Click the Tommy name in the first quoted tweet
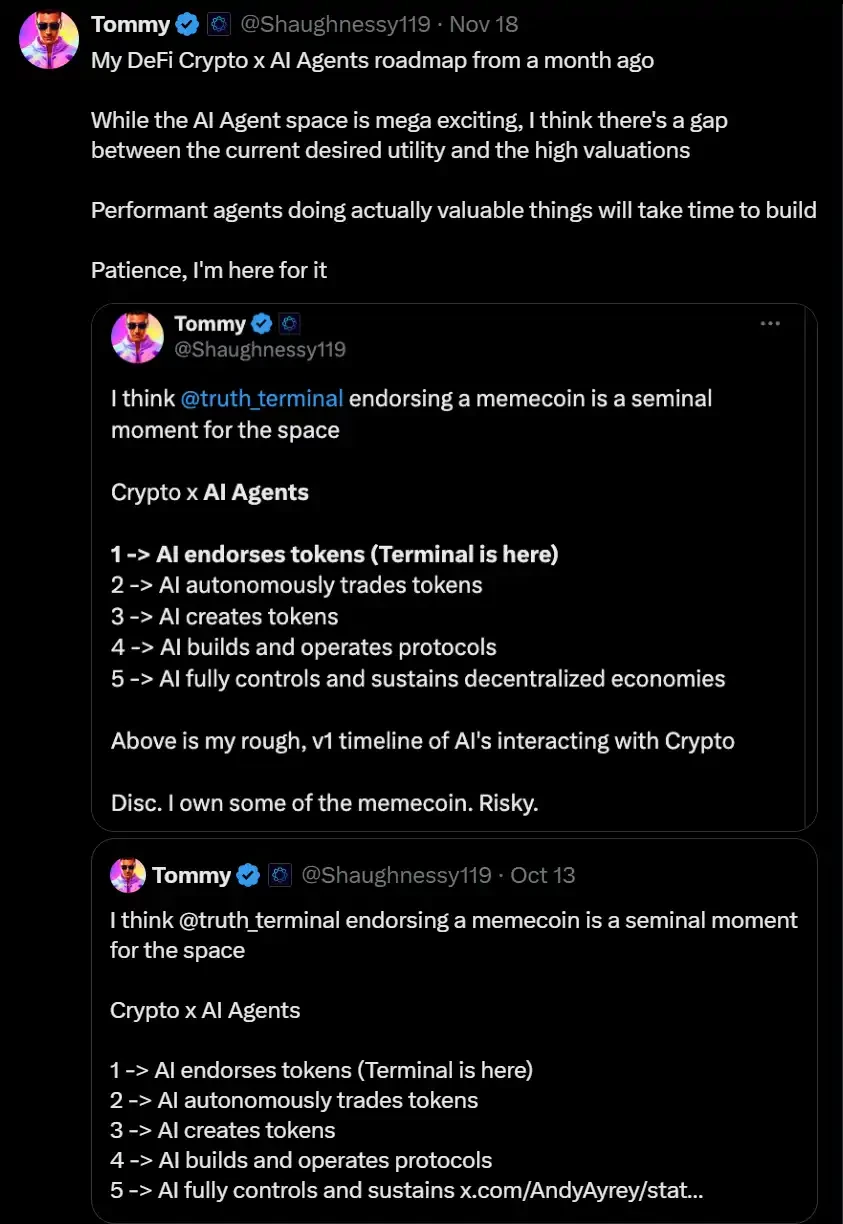843x1224 pixels. 209,324
